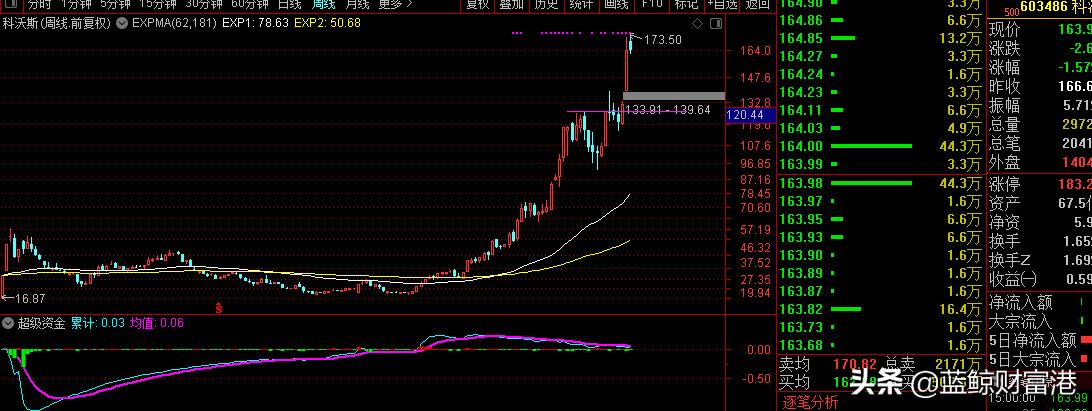
Task: Open the 画线 drawing tools
Action: pyautogui.click(x=616, y=4)
